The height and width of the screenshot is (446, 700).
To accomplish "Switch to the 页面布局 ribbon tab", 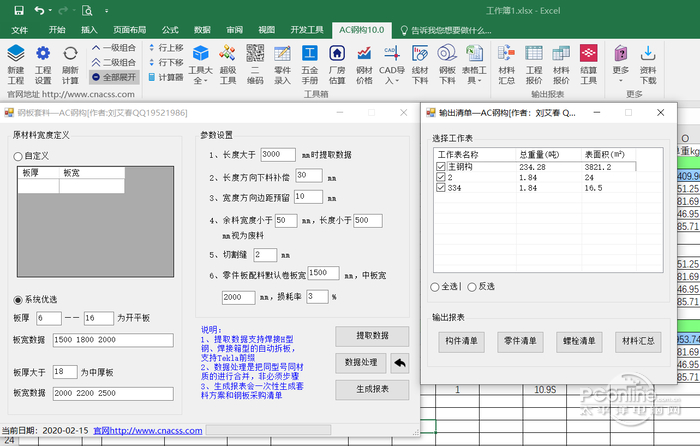I will 133,30.
